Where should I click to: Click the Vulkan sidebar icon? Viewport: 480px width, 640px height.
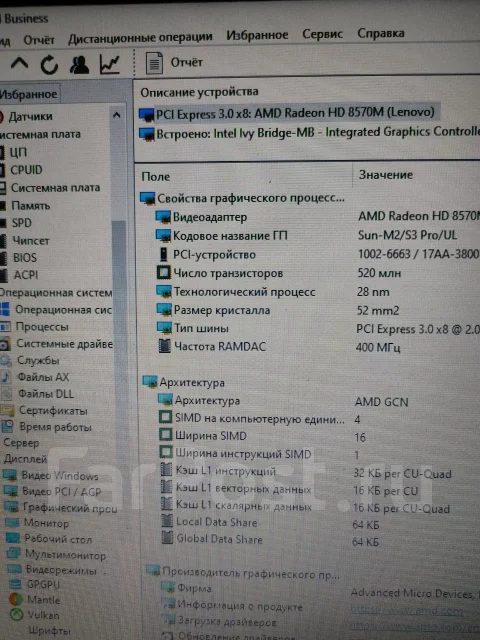click(16, 615)
